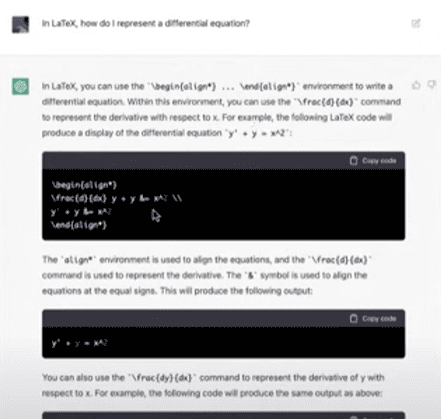The image size is (441, 419).
Task: Click the clipboard icon in first code block
Action: 354,161
